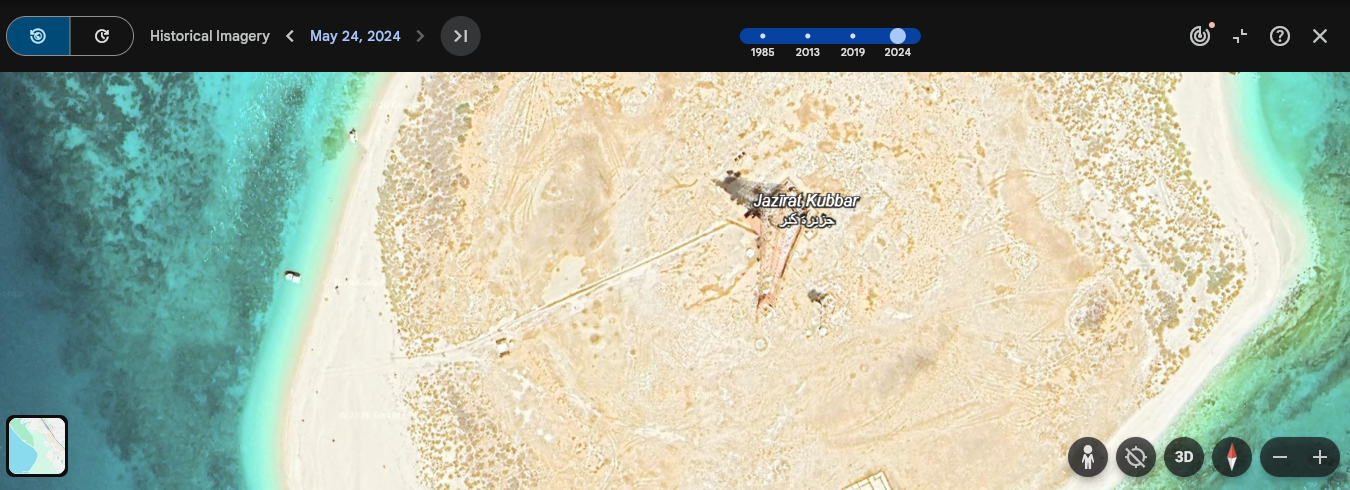Close the Historical Imagery panel
The height and width of the screenshot is (490, 1350).
[1320, 36]
